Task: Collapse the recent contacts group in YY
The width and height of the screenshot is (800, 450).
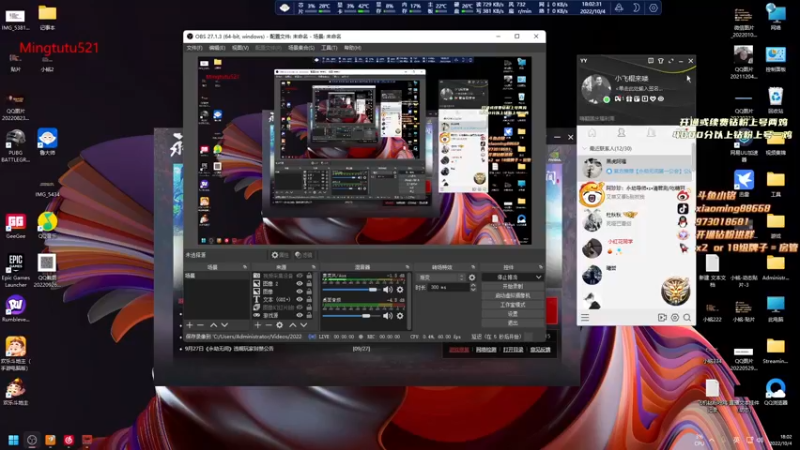Action: 585,148
